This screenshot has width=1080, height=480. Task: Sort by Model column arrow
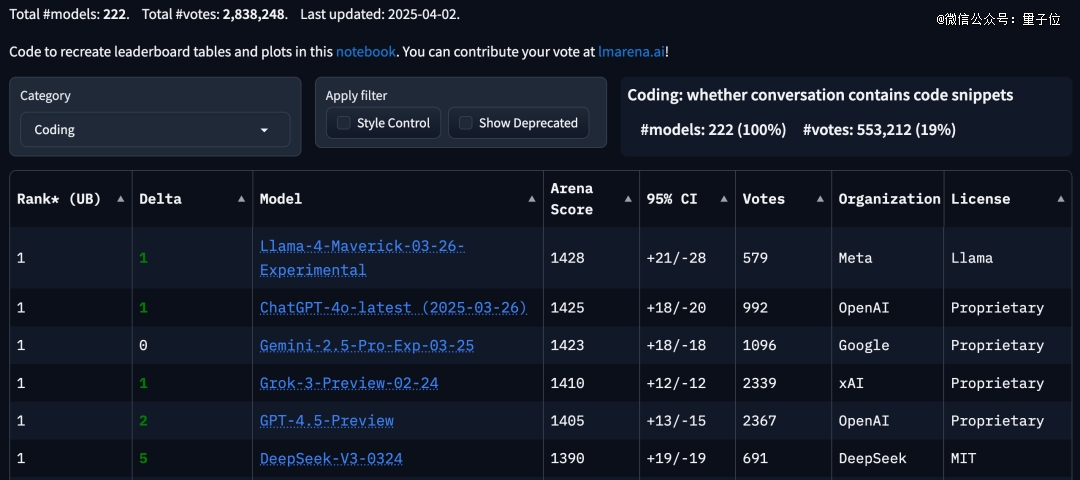point(532,199)
